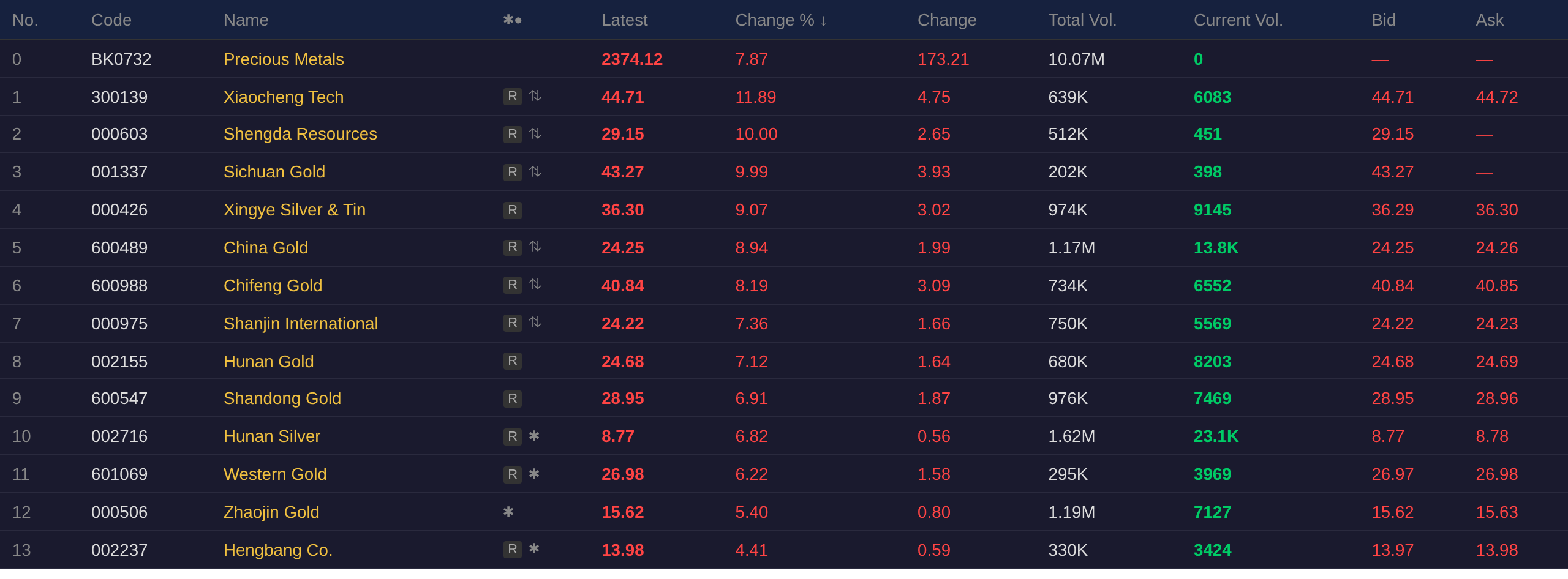Screen dimensions: 1568x579
Task: Click the asterisk-dot marker column header
Action: pyautogui.click(x=512, y=20)
